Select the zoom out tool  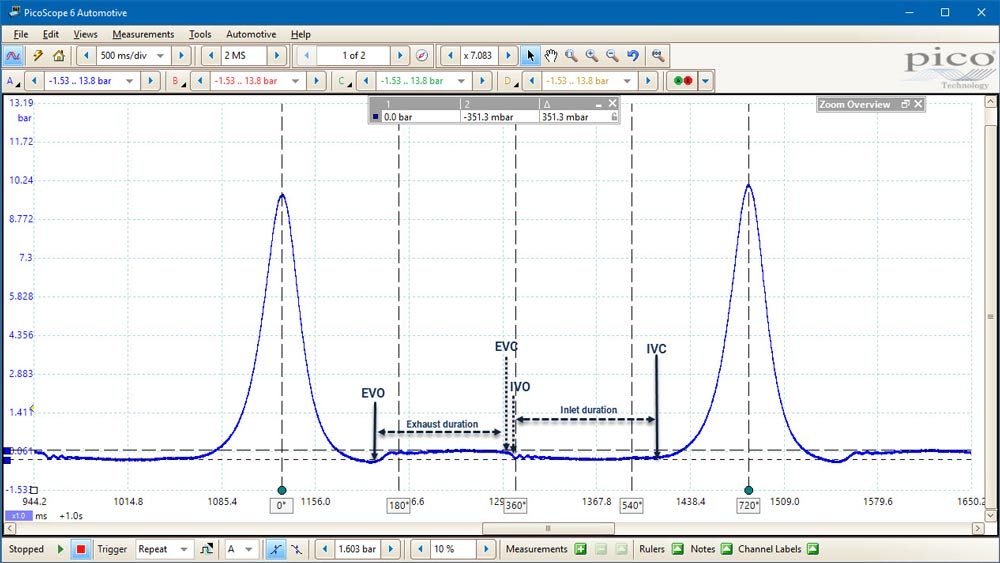(612, 55)
